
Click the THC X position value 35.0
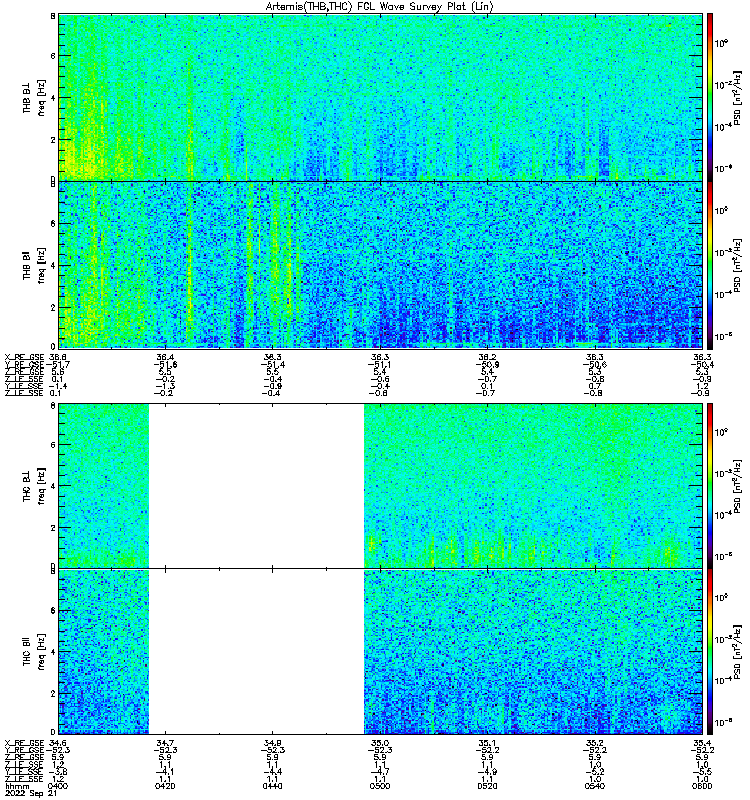click(380, 743)
